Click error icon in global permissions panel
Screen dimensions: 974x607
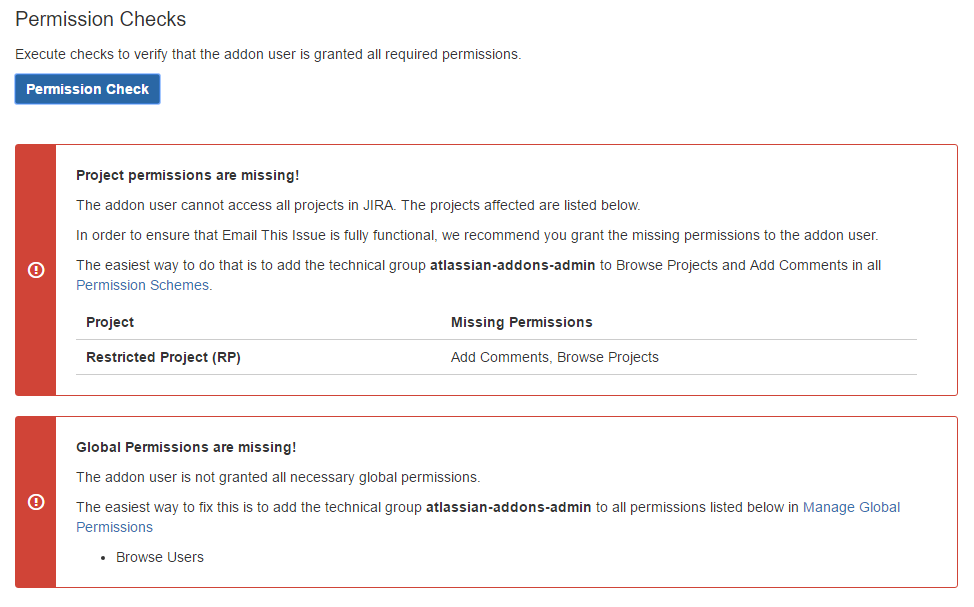pos(36,501)
